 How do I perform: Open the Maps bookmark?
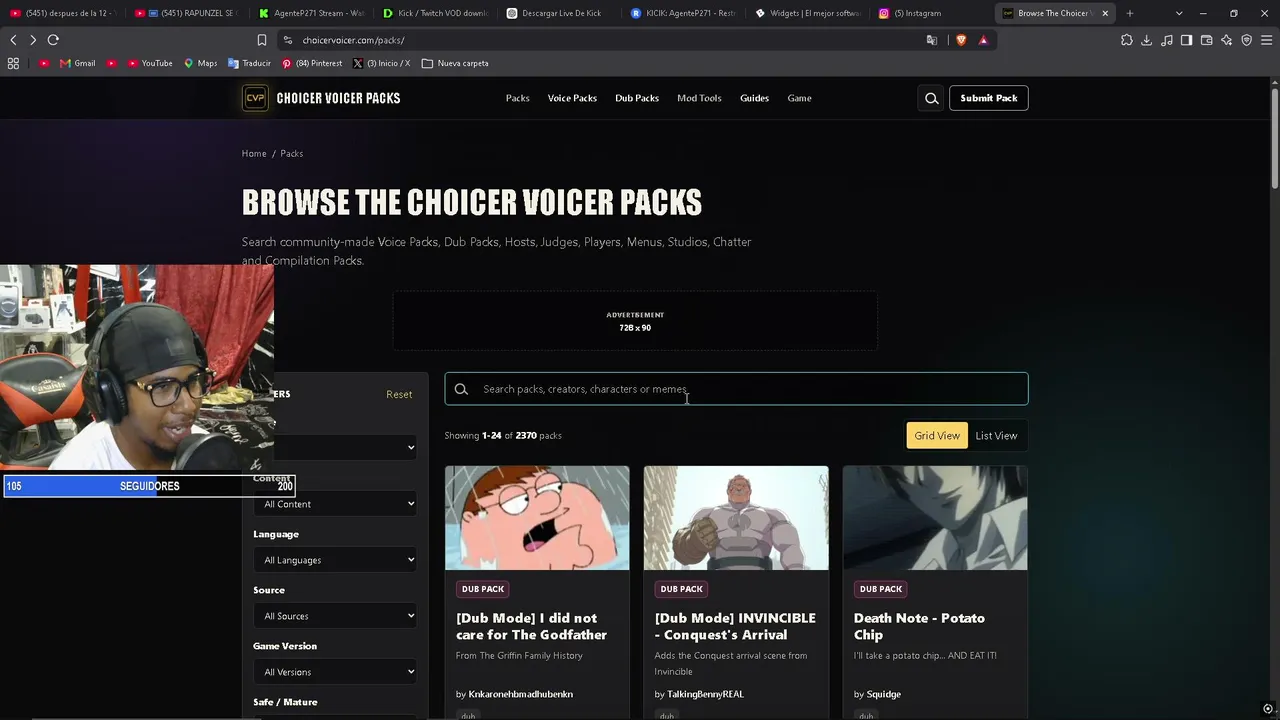[x=200, y=63]
